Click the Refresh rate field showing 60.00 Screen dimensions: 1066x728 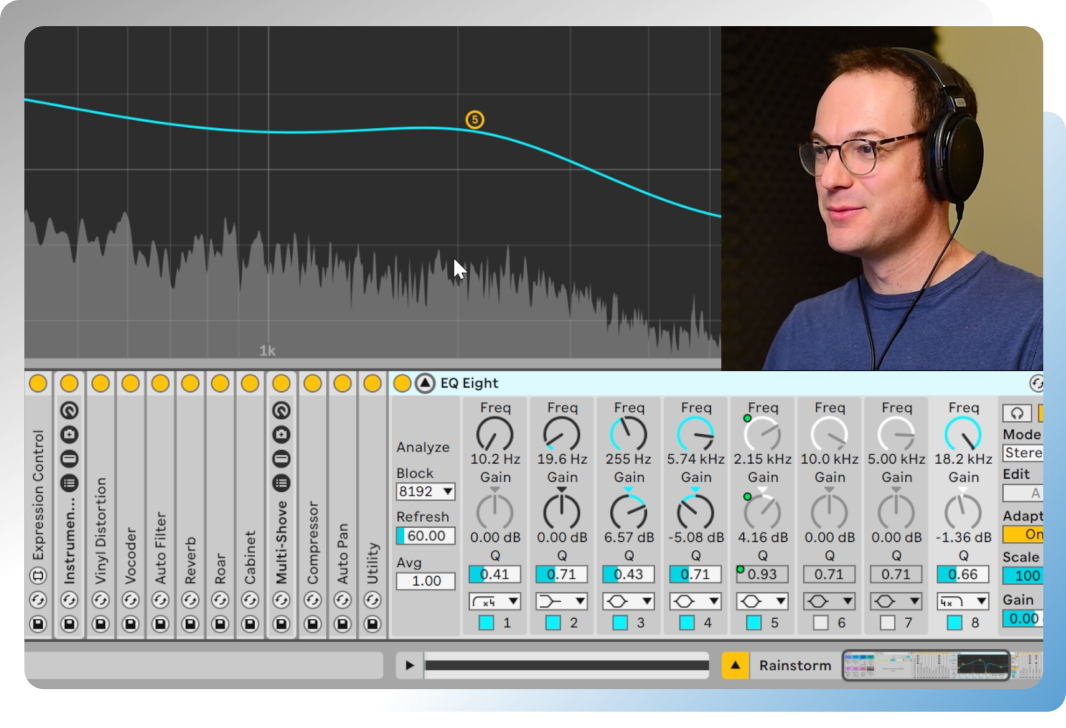[x=425, y=536]
